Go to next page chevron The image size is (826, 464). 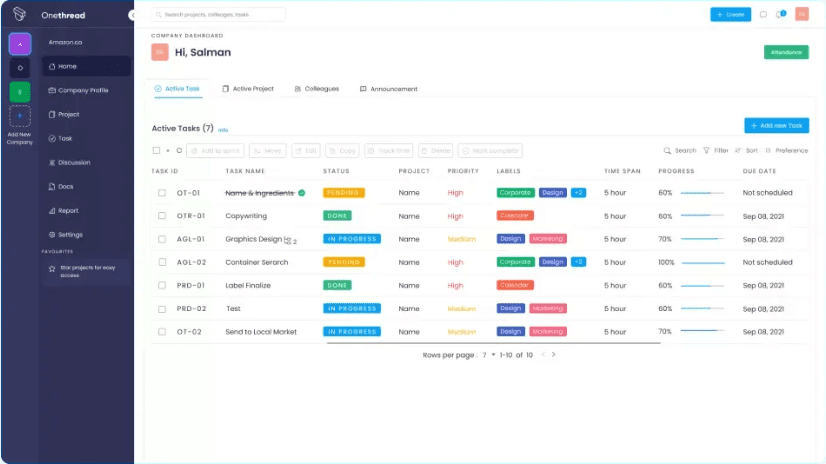pyautogui.click(x=553, y=354)
